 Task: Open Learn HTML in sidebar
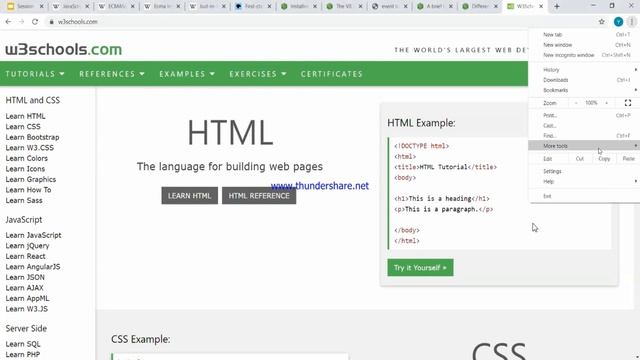[x=25, y=116]
